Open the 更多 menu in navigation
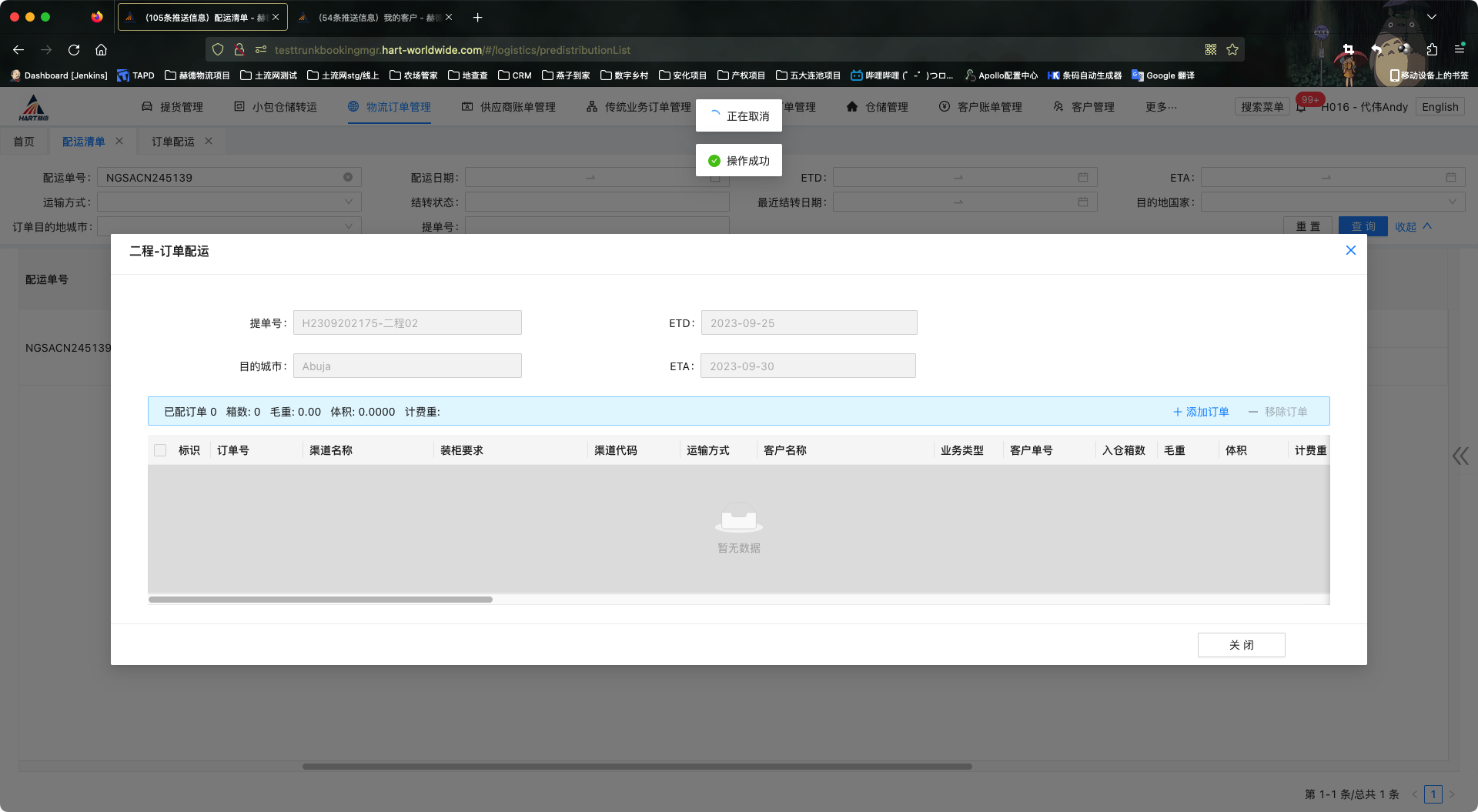 [x=1160, y=107]
